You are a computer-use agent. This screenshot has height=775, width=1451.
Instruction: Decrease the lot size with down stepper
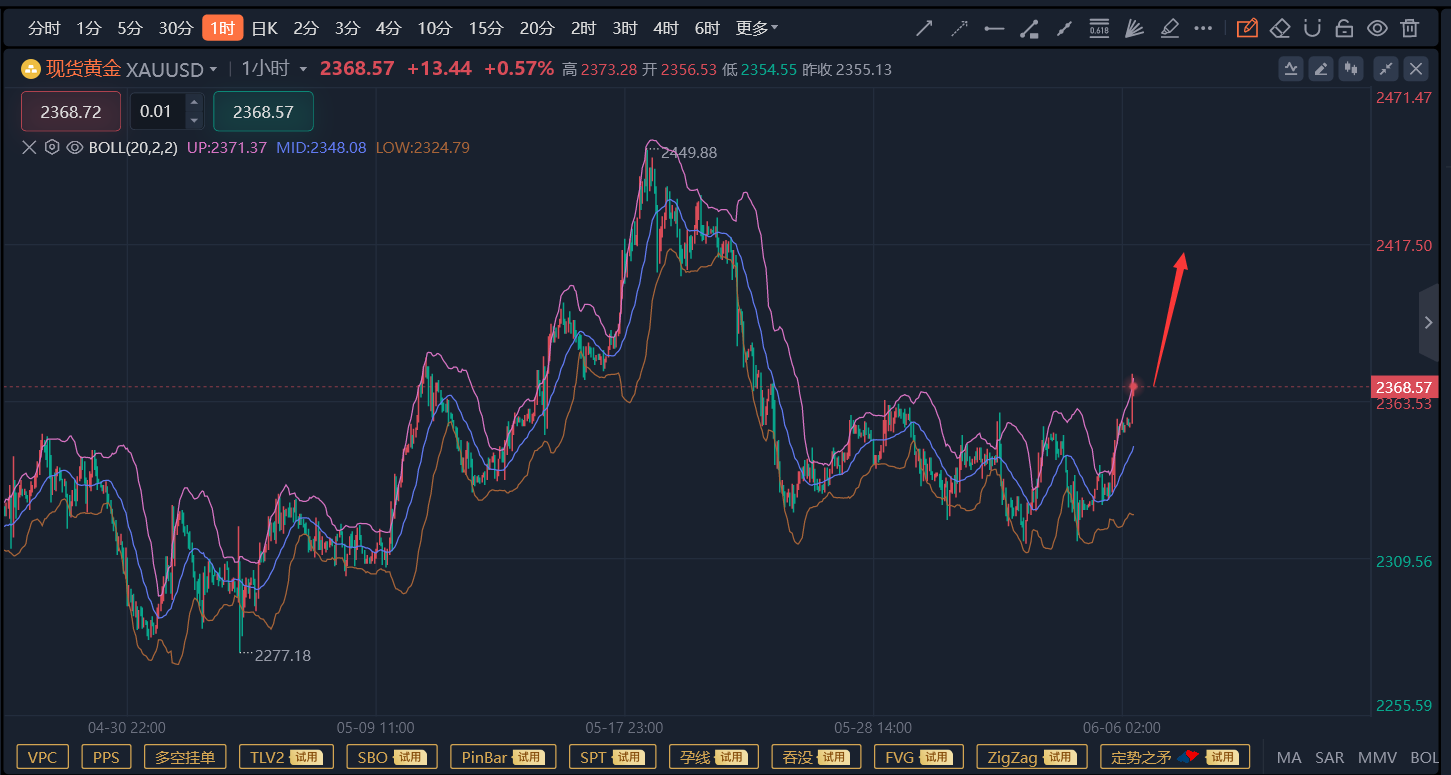coord(194,120)
